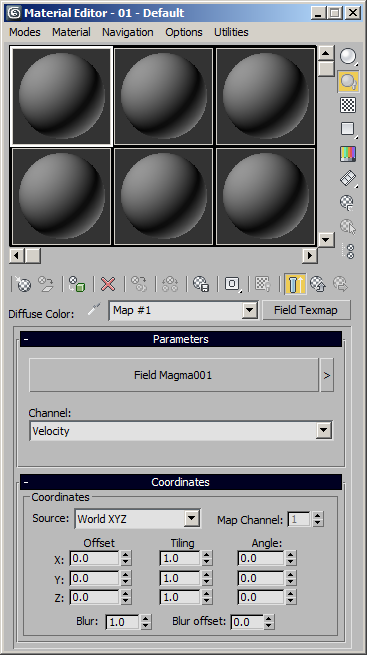367x655 pixels.
Task: Click the Z Offset input field
Action: 94,597
